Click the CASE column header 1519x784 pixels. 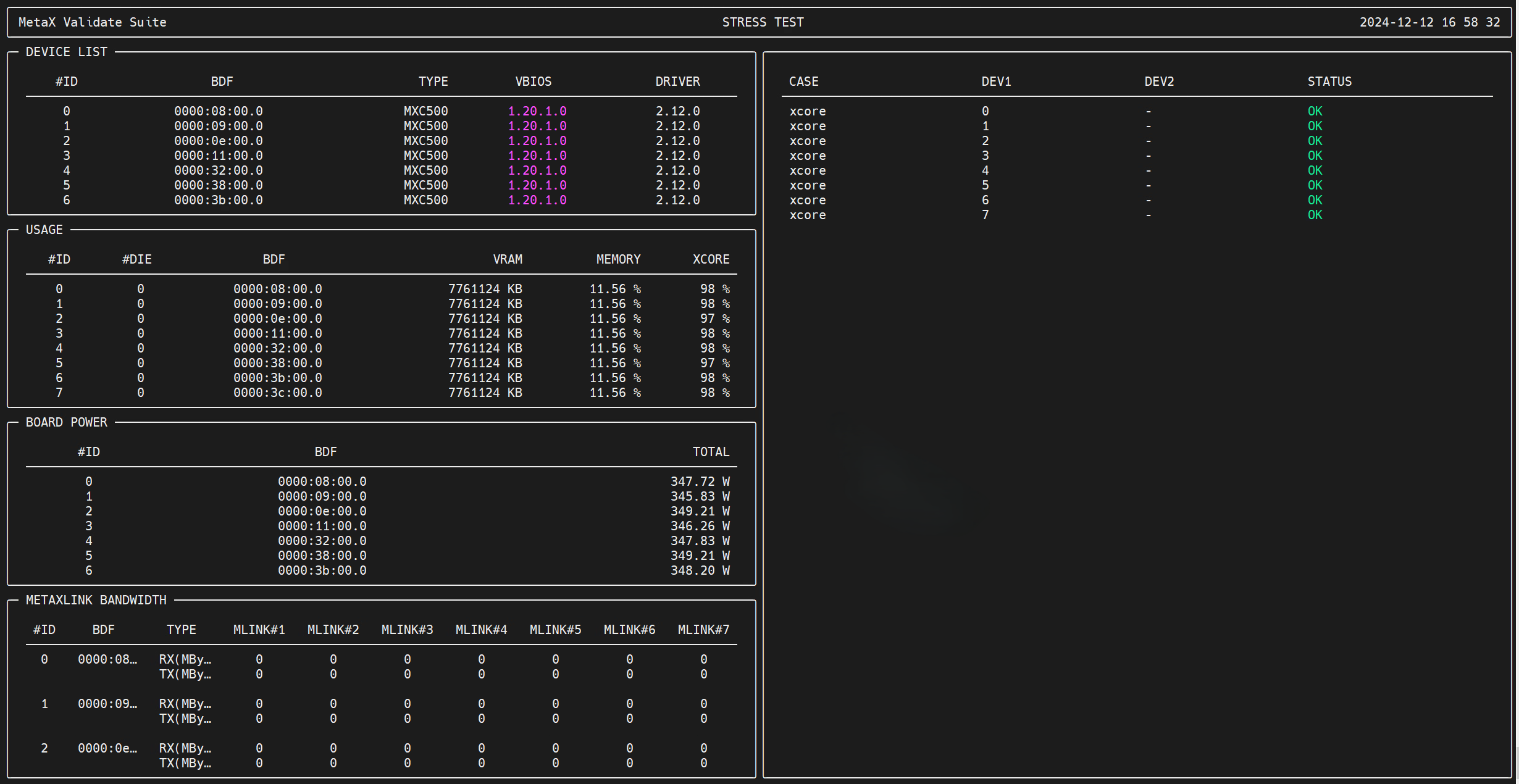[803, 81]
